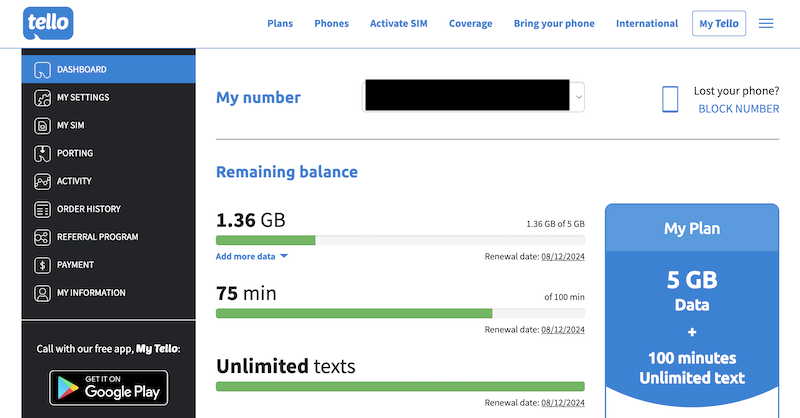
Task: Click the Porting sidebar icon
Action: point(42,154)
